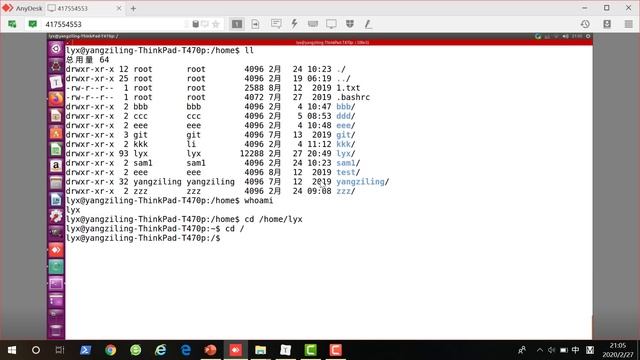Open the taskbar clock showing 21:05
The height and width of the screenshot is (360, 640).
point(619,350)
